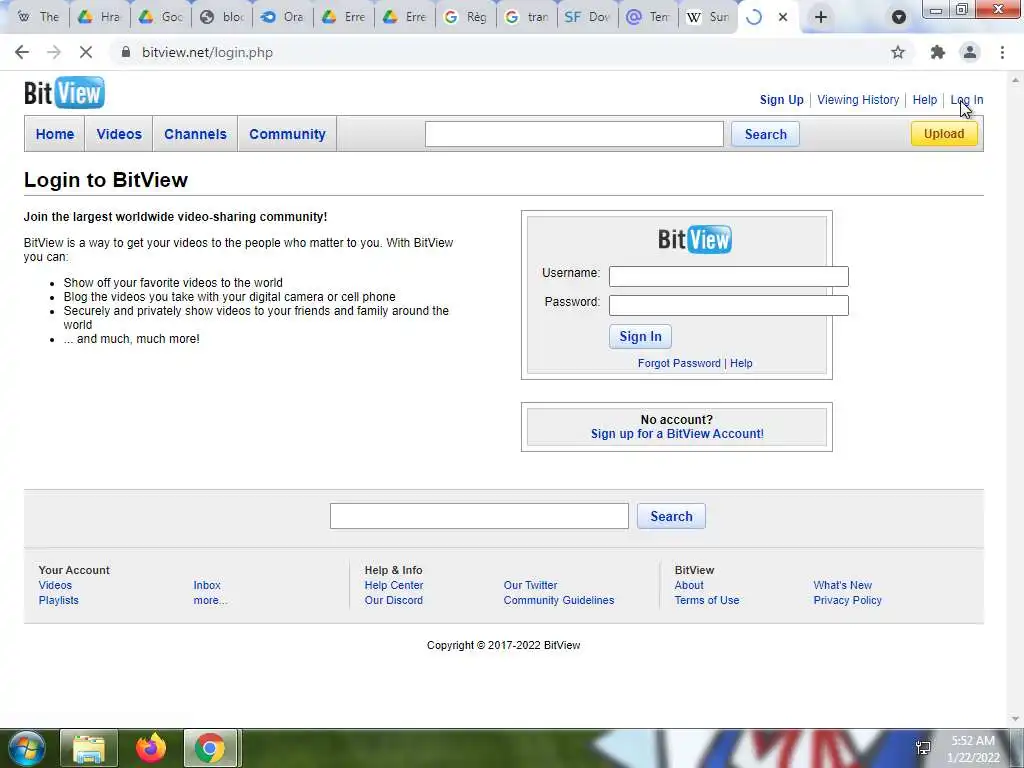Switch to the SF 'Dov' tab
This screenshot has width=1024, height=768.
tap(588, 17)
